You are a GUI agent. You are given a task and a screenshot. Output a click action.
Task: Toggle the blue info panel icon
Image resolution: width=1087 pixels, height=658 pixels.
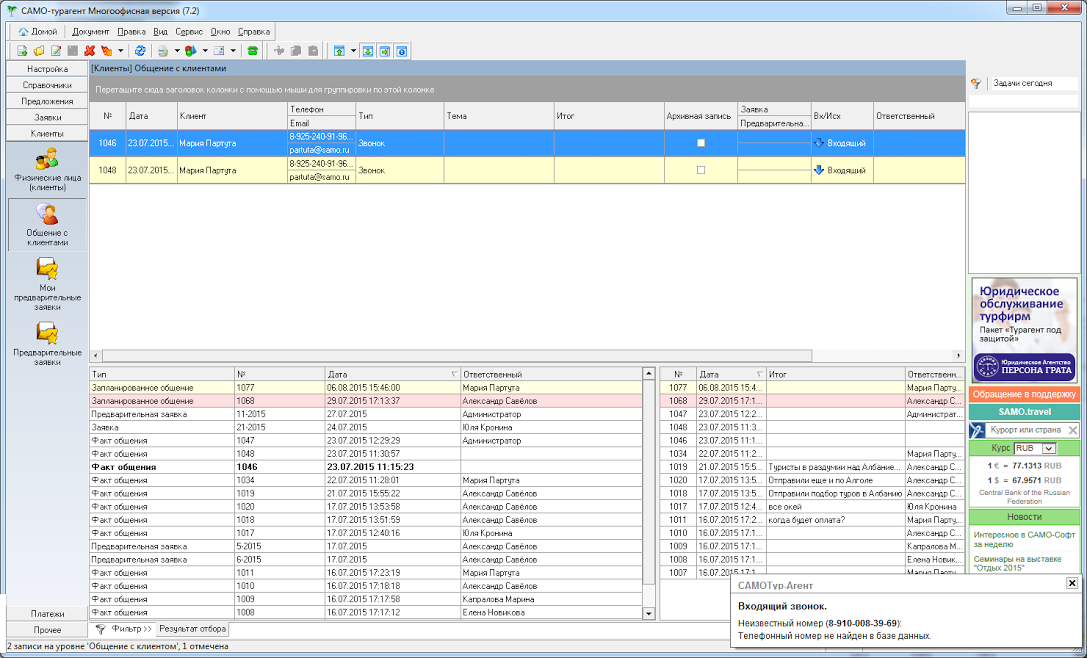point(401,51)
